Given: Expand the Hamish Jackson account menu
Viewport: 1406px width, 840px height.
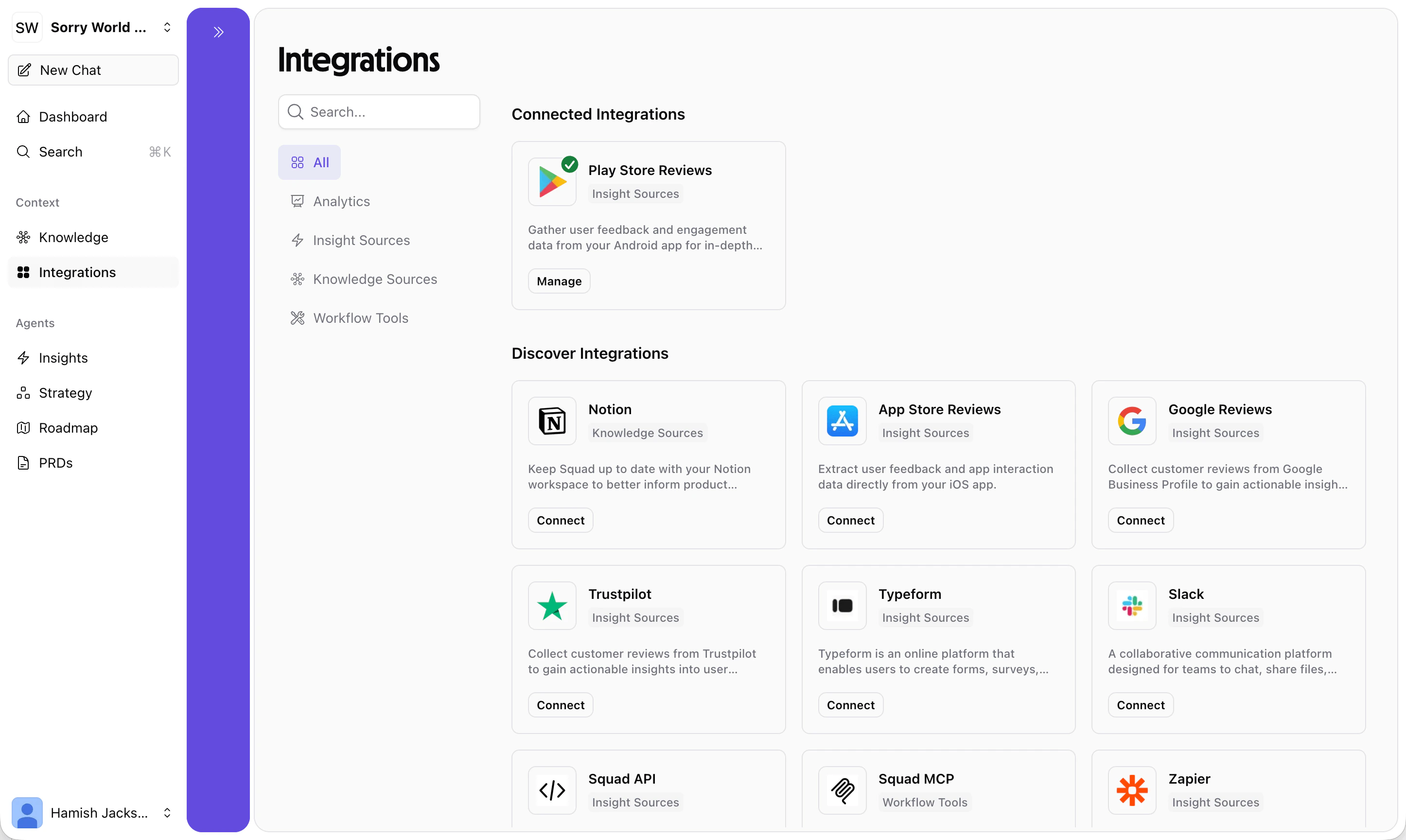Looking at the screenshot, I should click(x=166, y=813).
